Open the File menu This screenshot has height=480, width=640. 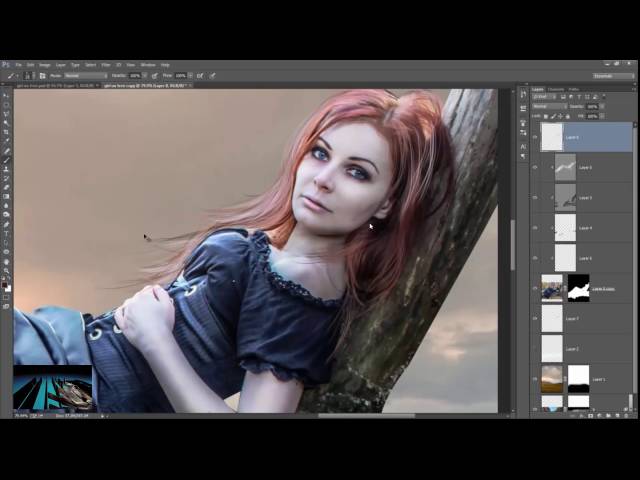coord(18,65)
